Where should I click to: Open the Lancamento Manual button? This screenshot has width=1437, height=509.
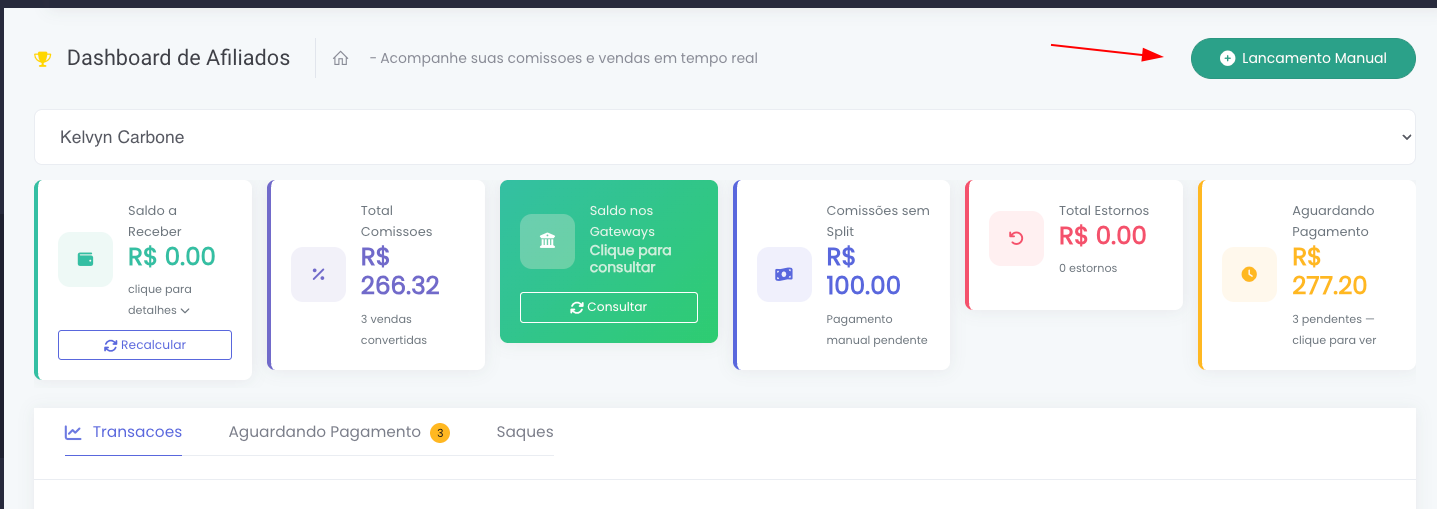(x=1303, y=58)
